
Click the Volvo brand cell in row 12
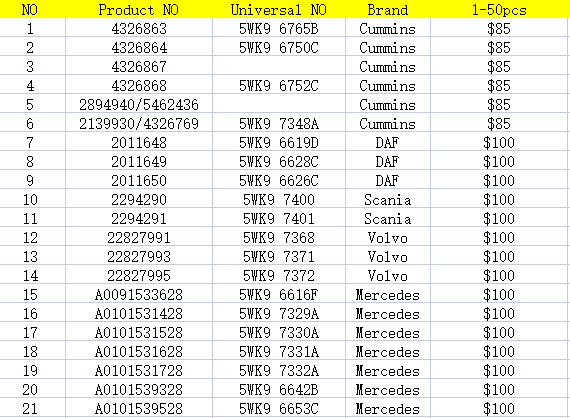(x=388, y=237)
